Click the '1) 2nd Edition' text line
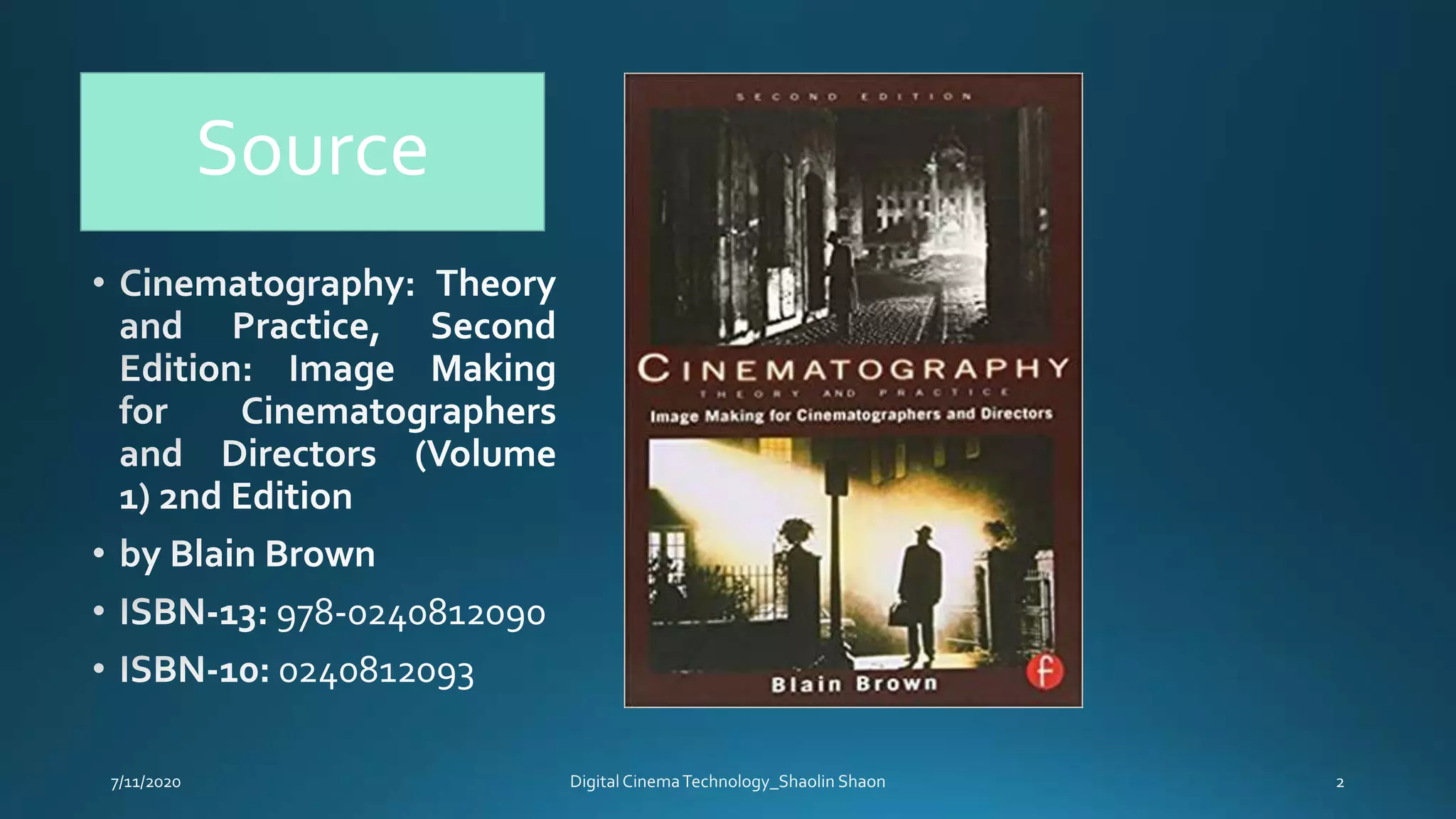 [x=236, y=496]
